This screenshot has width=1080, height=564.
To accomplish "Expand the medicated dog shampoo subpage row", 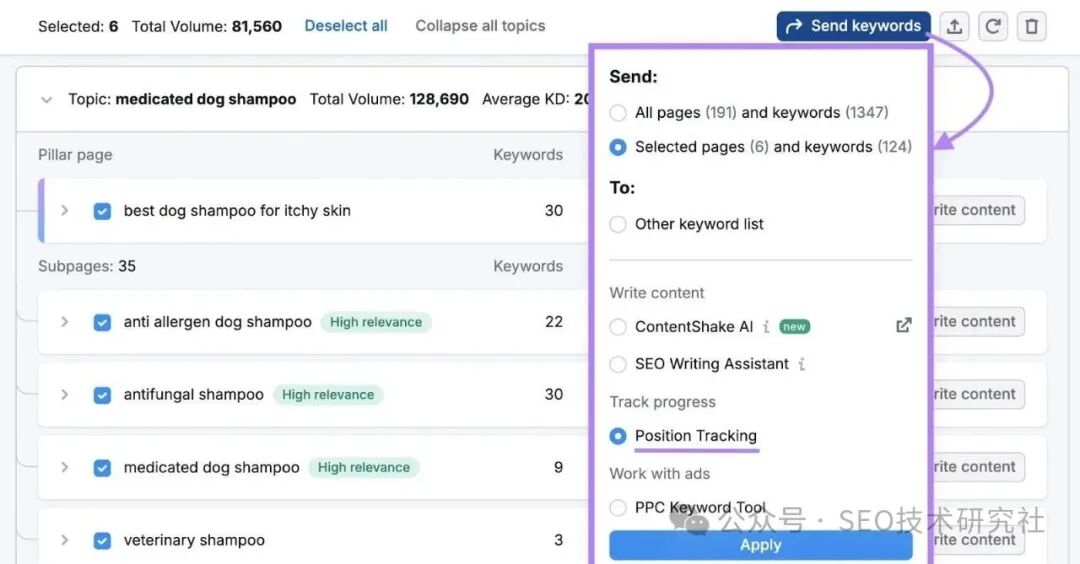I will pyautogui.click(x=65, y=468).
